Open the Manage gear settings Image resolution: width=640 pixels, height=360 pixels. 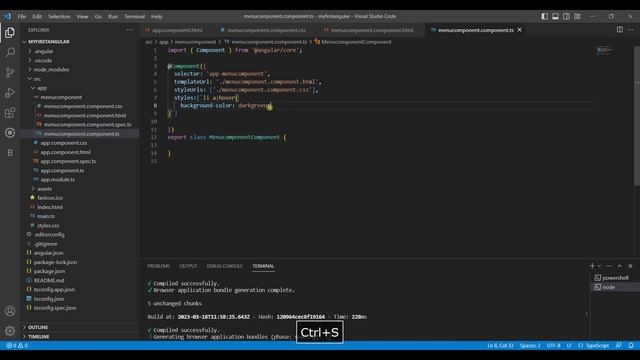(x=10, y=331)
